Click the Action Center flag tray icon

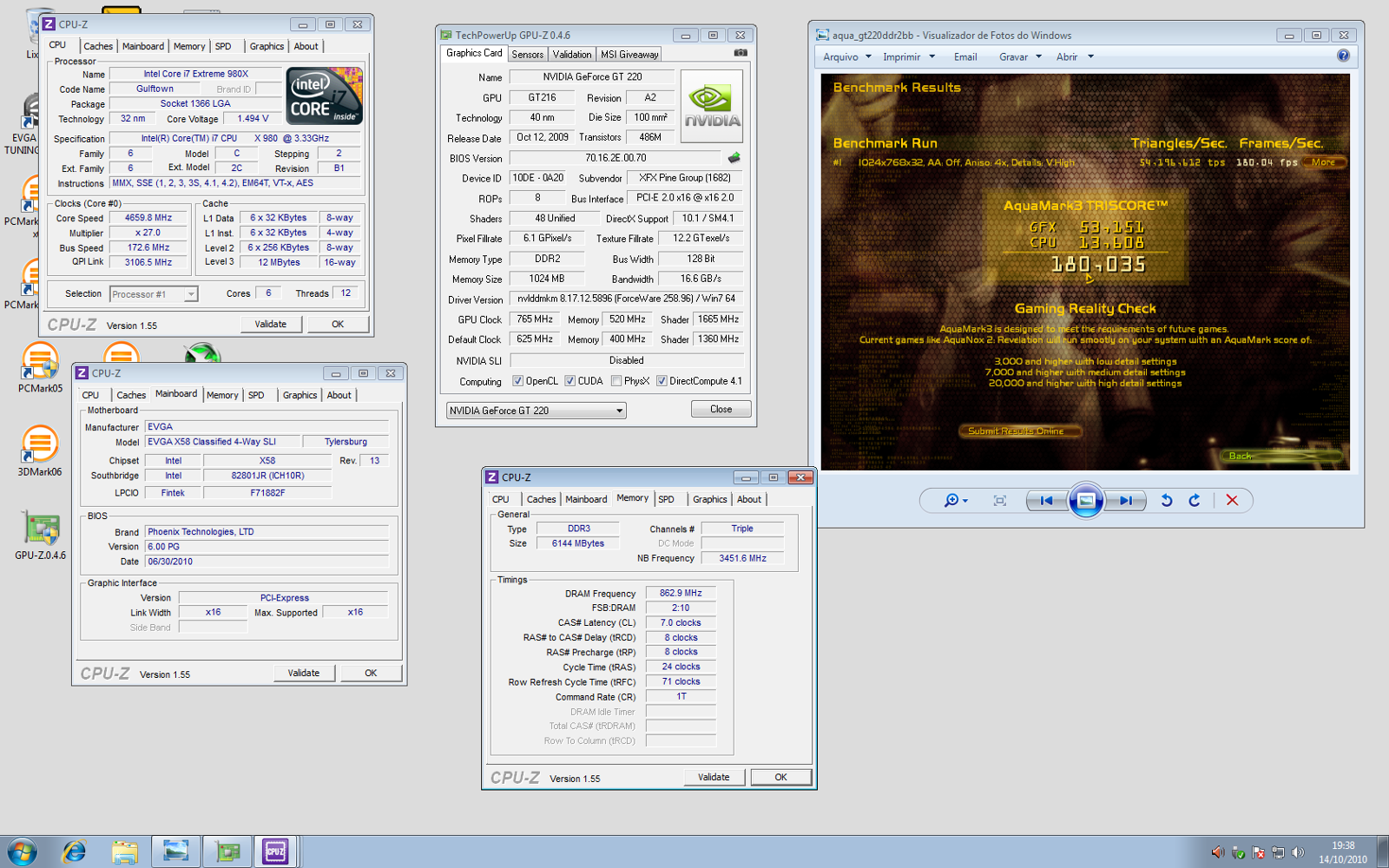tap(1259, 852)
